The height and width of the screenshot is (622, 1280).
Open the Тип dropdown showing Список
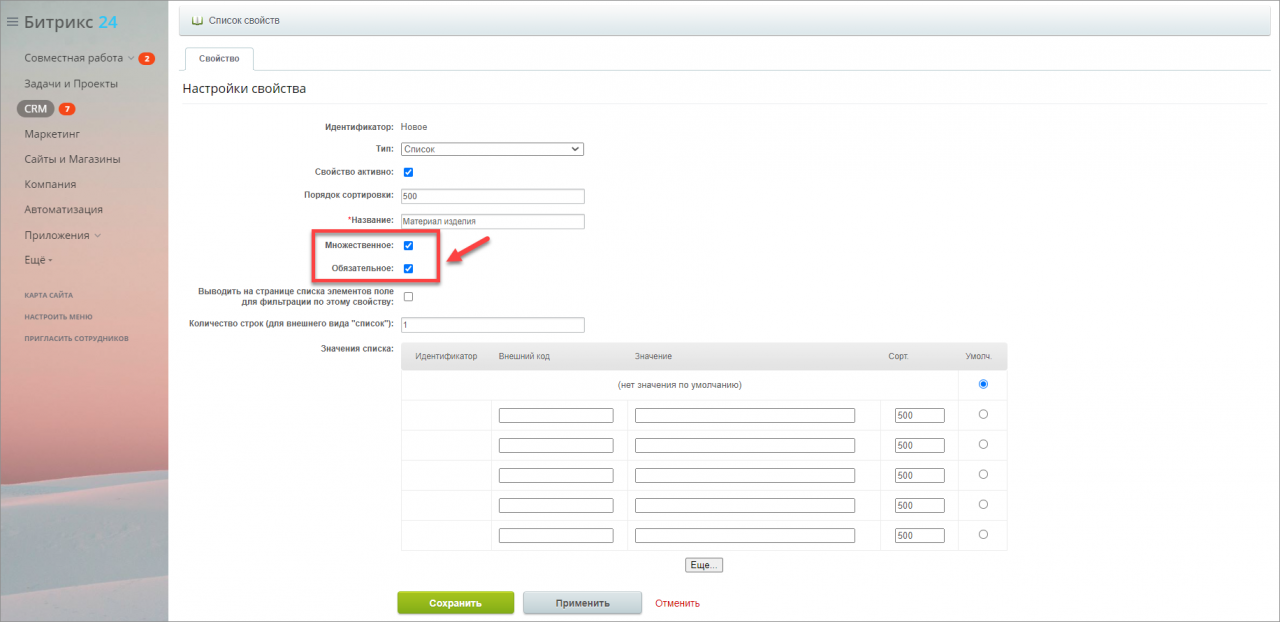492,149
